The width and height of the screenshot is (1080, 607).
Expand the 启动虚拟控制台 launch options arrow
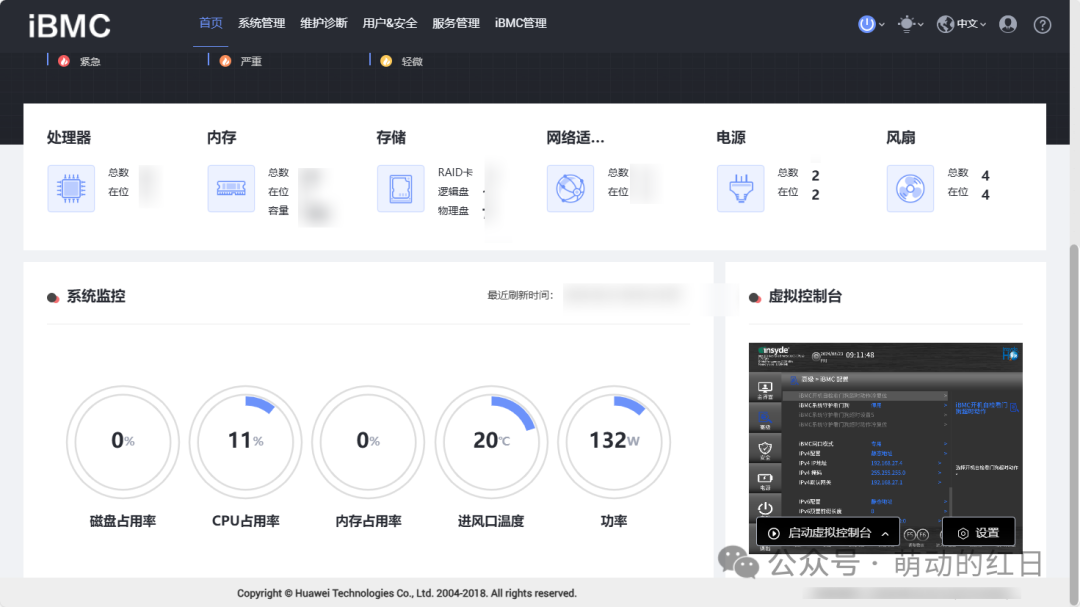click(x=885, y=533)
